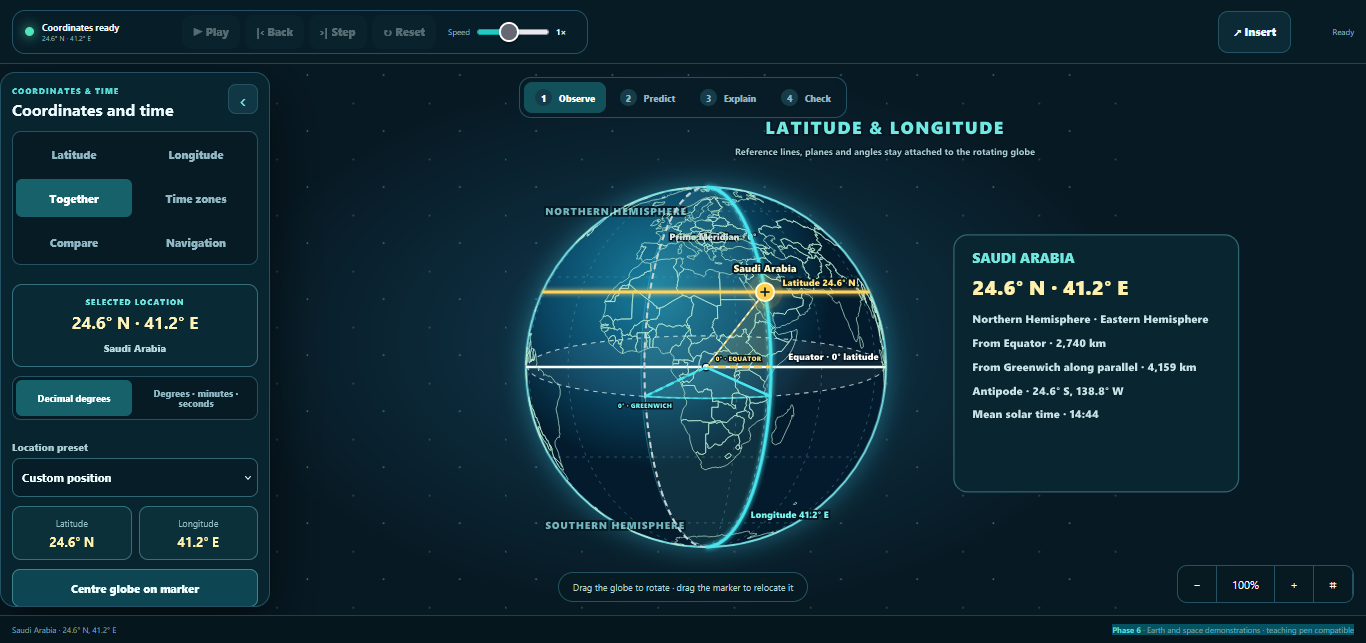Adjust the Speed slider handle
This screenshot has height=643, width=1366.
tap(509, 32)
